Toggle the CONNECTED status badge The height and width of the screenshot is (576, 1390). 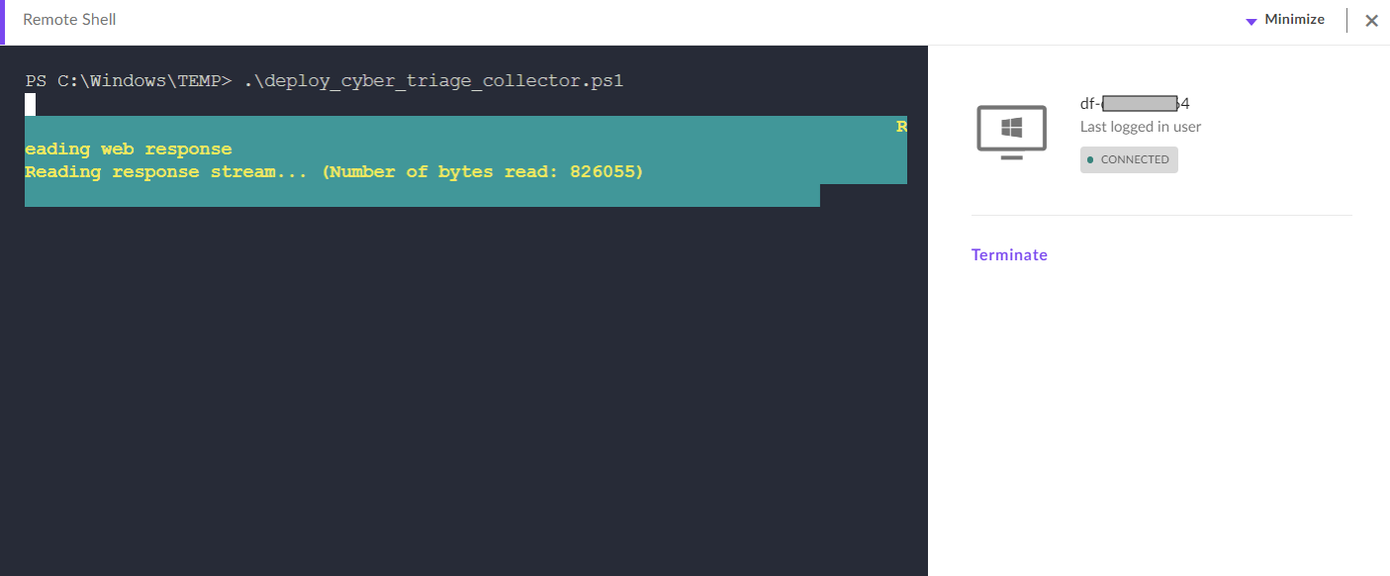pyautogui.click(x=1128, y=160)
